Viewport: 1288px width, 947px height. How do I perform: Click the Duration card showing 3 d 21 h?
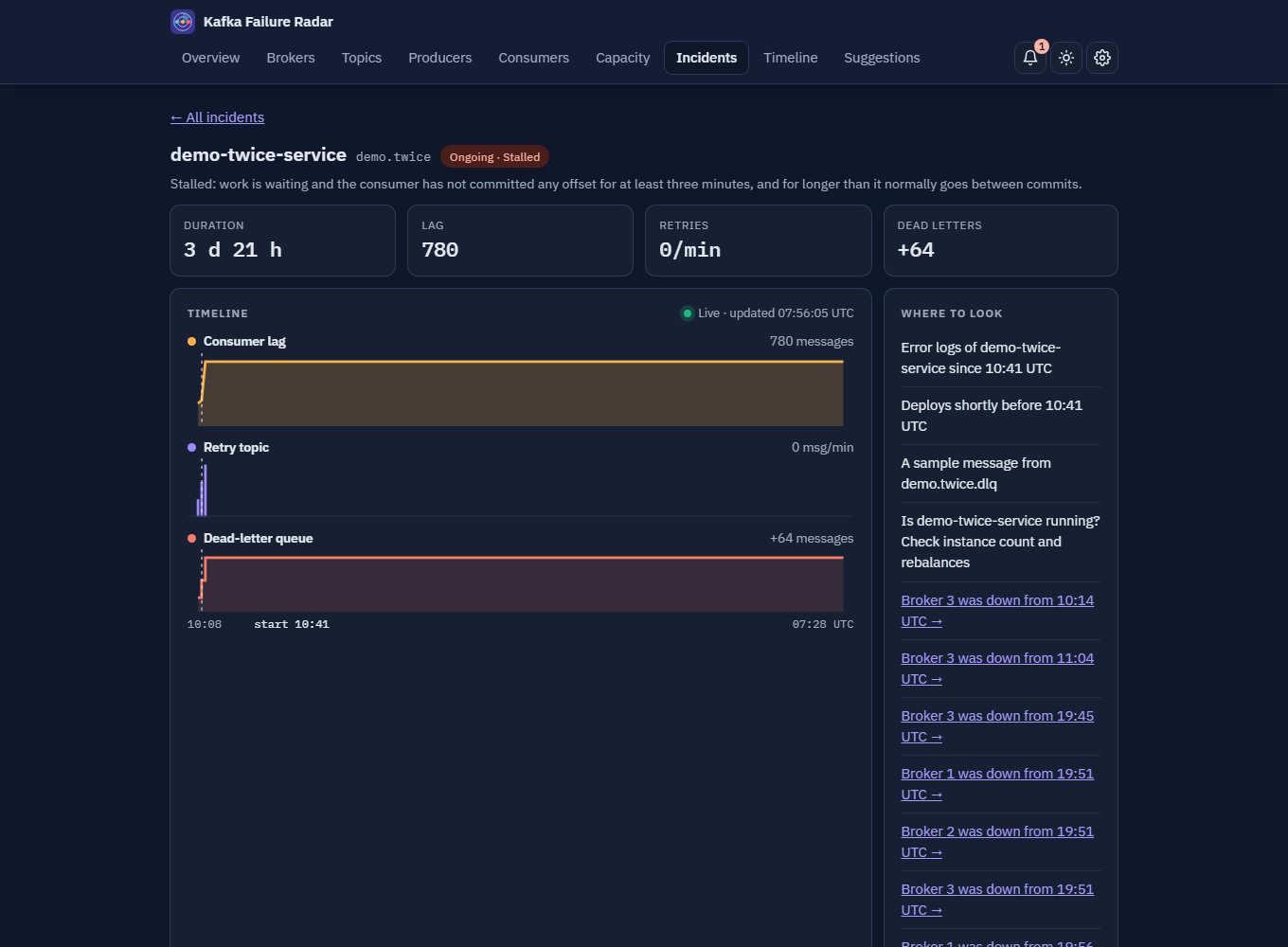pos(282,241)
